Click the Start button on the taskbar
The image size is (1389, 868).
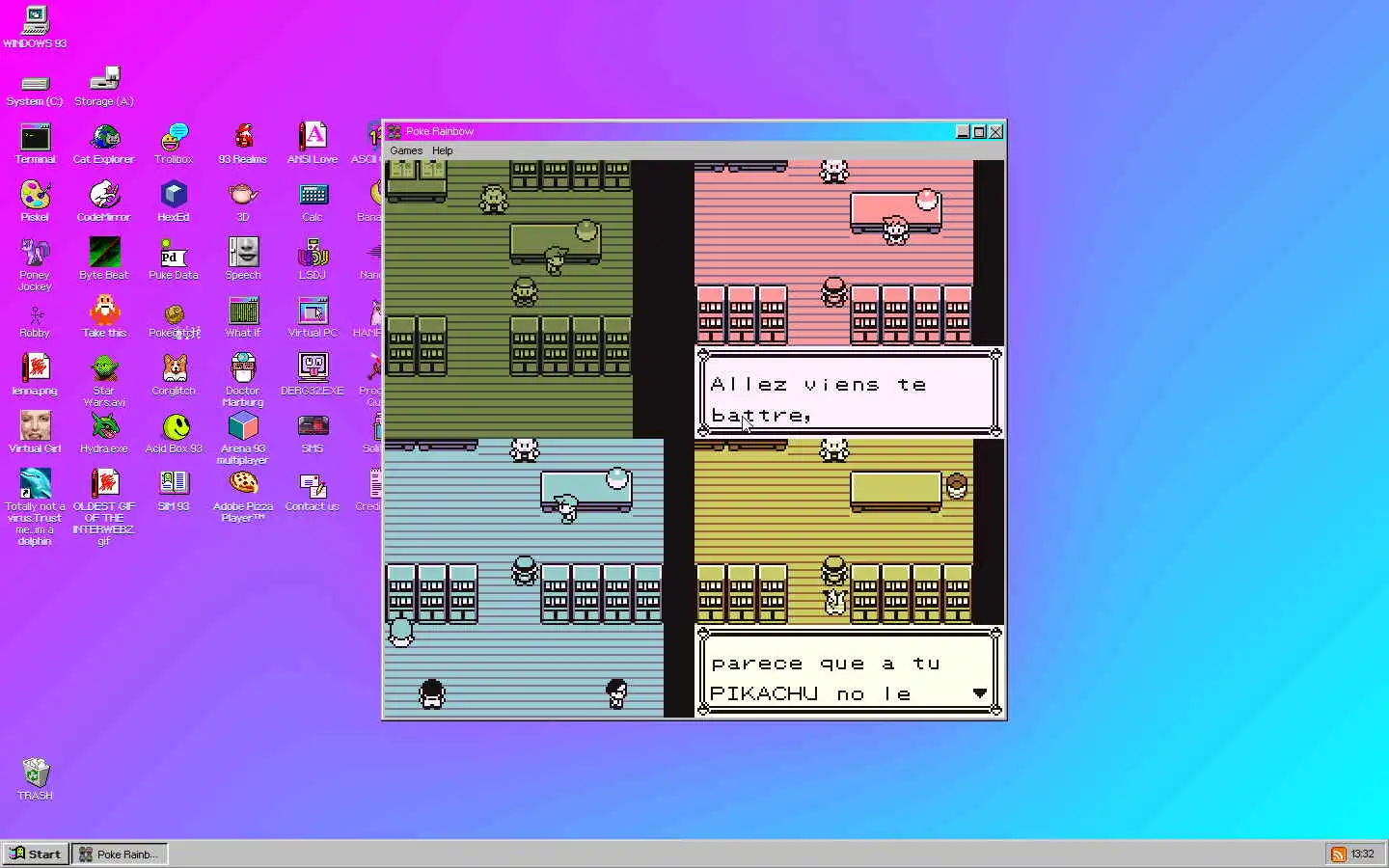[x=36, y=854]
